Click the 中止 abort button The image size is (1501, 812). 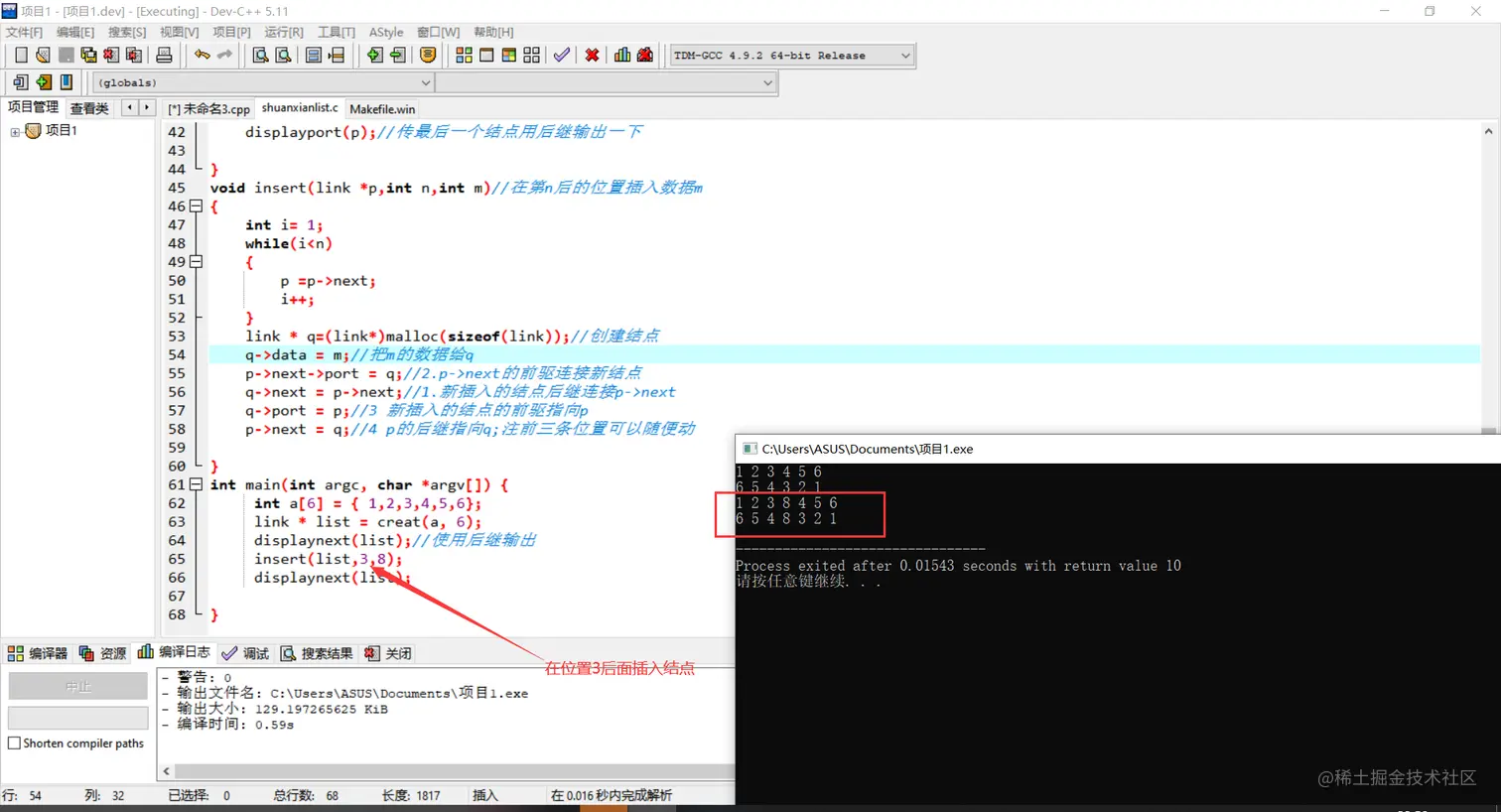78,686
